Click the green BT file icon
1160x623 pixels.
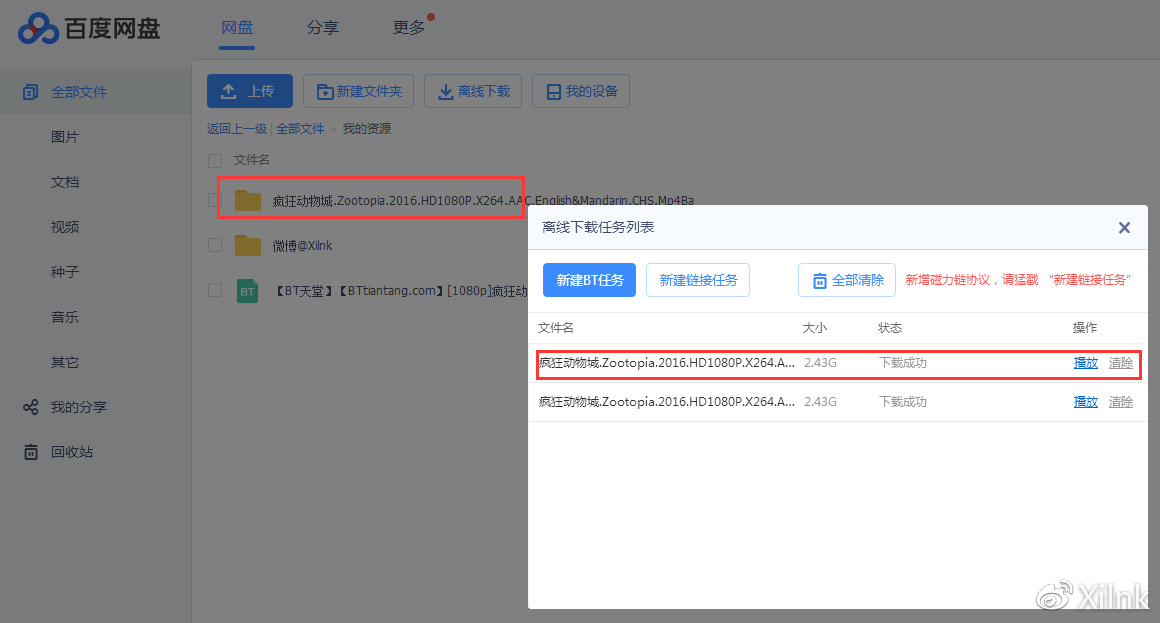pos(247,291)
